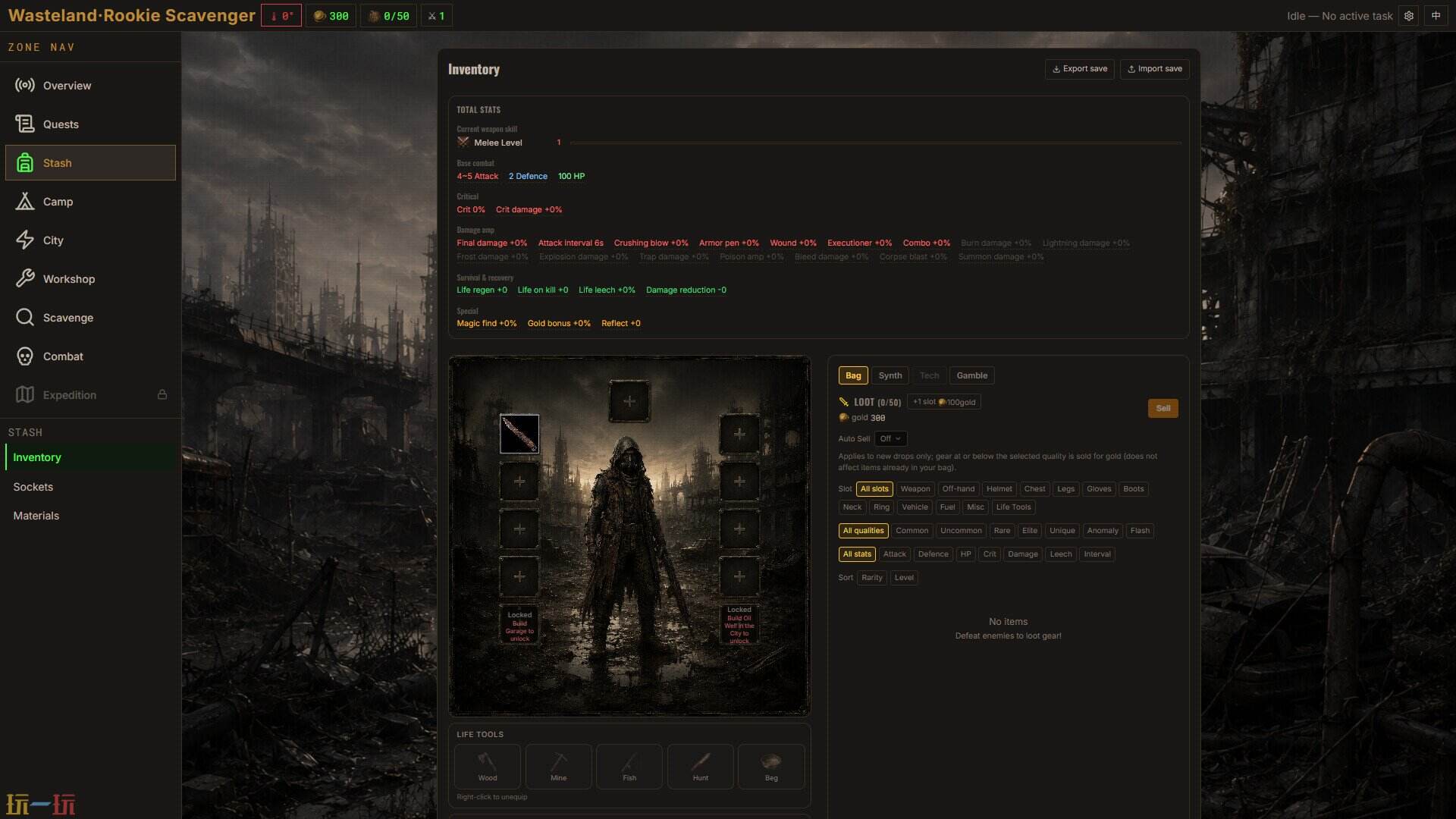The height and width of the screenshot is (819, 1456).
Task: Select Inventory in the stash menu
Action: click(x=90, y=457)
